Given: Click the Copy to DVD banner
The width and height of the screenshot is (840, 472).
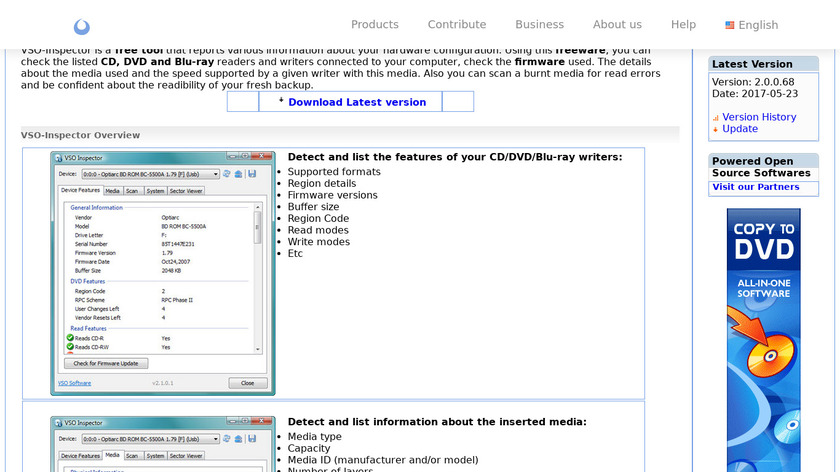Looking at the screenshot, I should (x=763, y=340).
